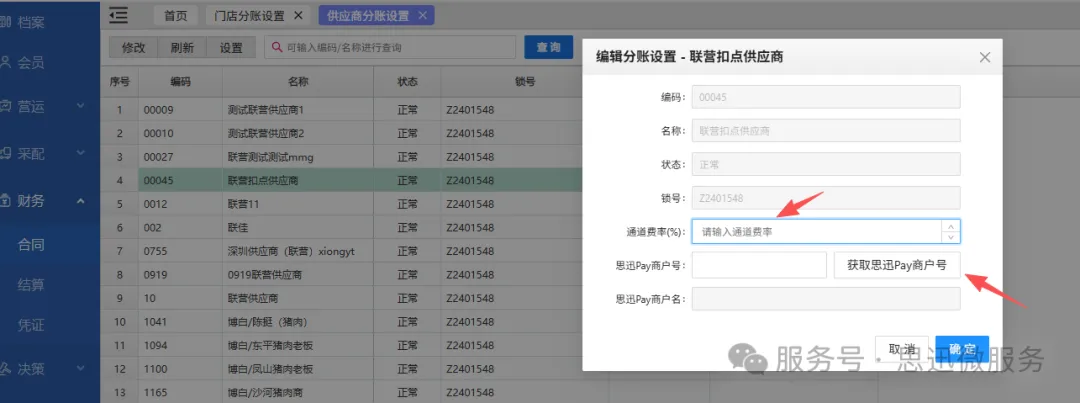The height and width of the screenshot is (403, 1080).
Task: Click the 锁号 field in the dialog
Action: [826, 198]
